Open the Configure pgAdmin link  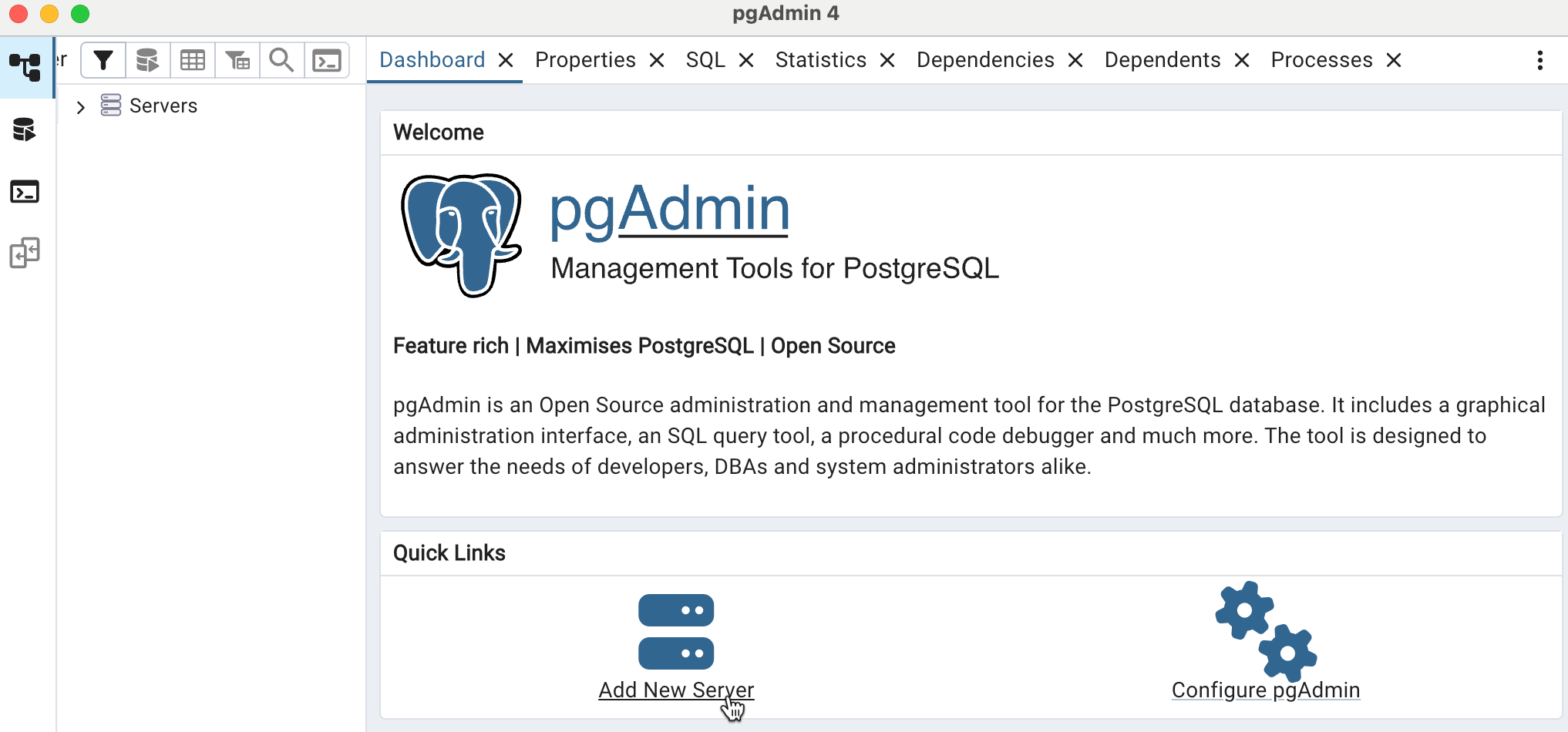(1265, 690)
